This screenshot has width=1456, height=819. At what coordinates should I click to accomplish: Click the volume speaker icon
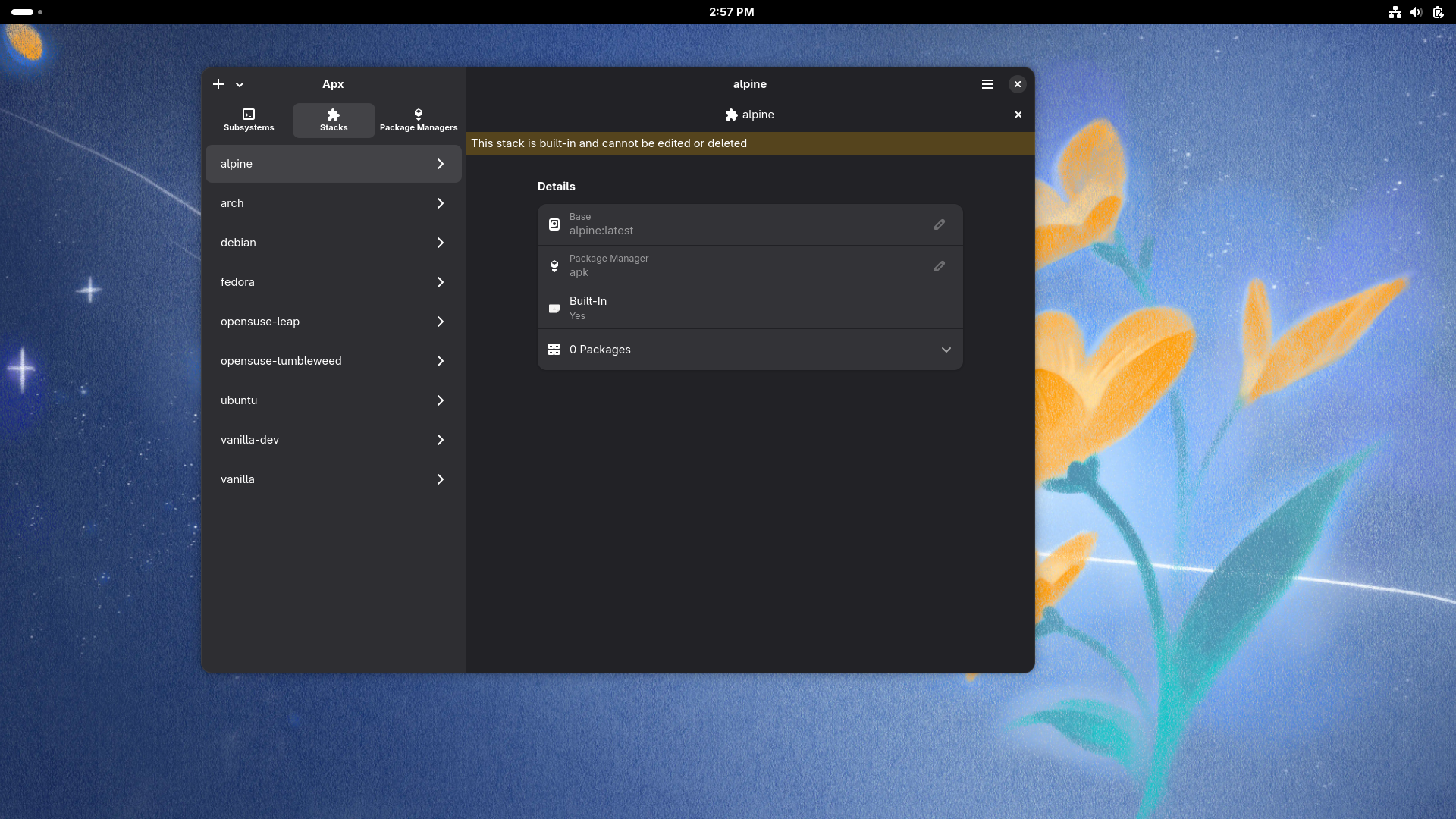click(1416, 12)
